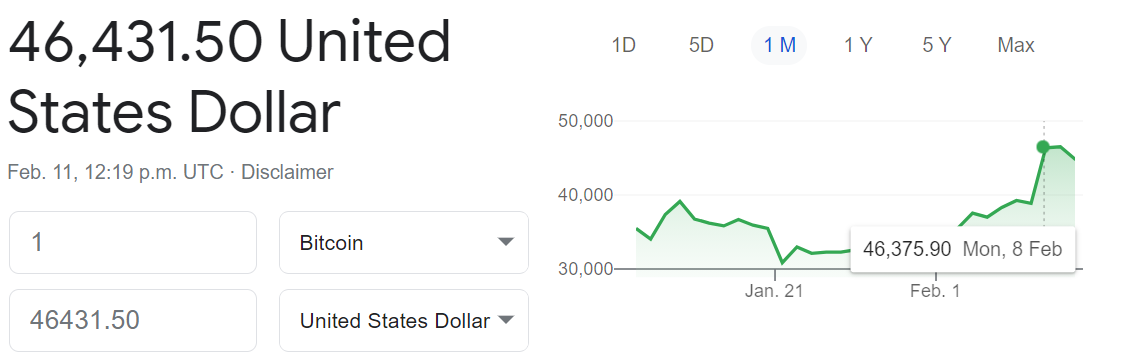
Task: Focus the Bitcoin amount field containing 1
Action: coord(132,243)
